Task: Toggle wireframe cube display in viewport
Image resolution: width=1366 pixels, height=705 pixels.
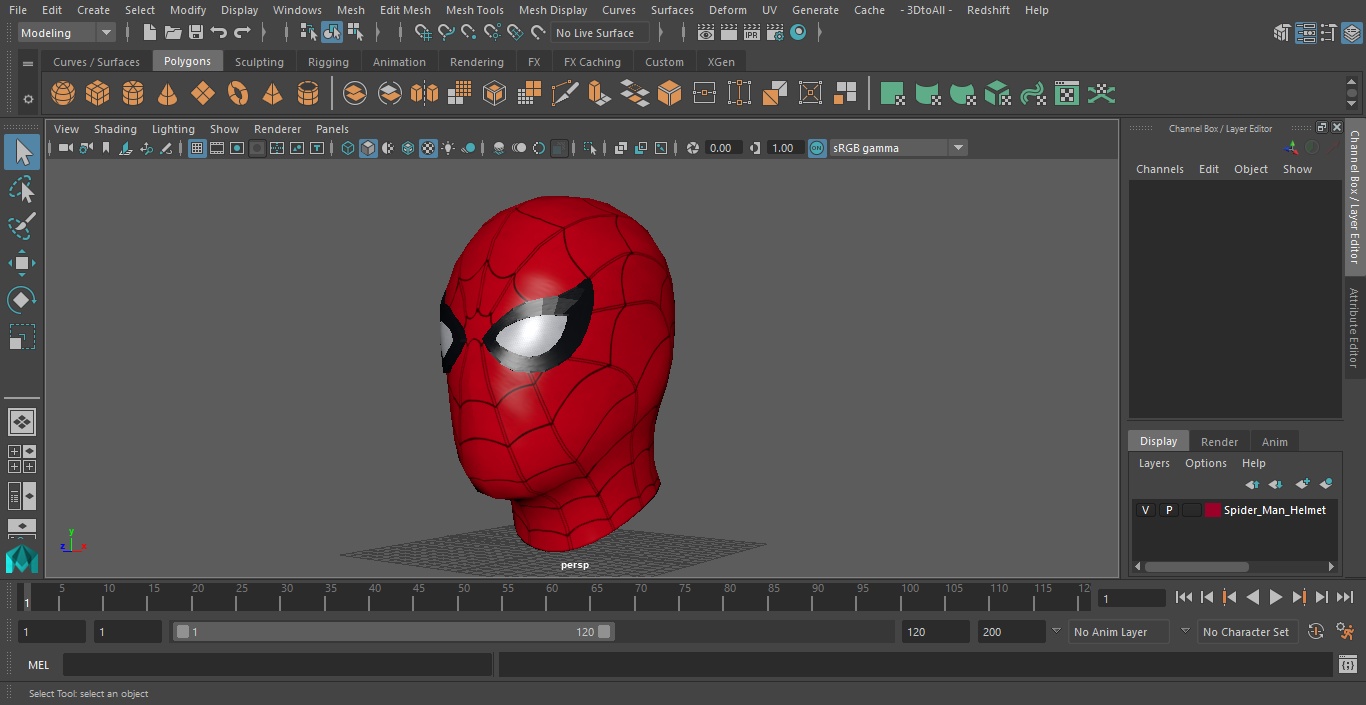Action: tap(348, 148)
